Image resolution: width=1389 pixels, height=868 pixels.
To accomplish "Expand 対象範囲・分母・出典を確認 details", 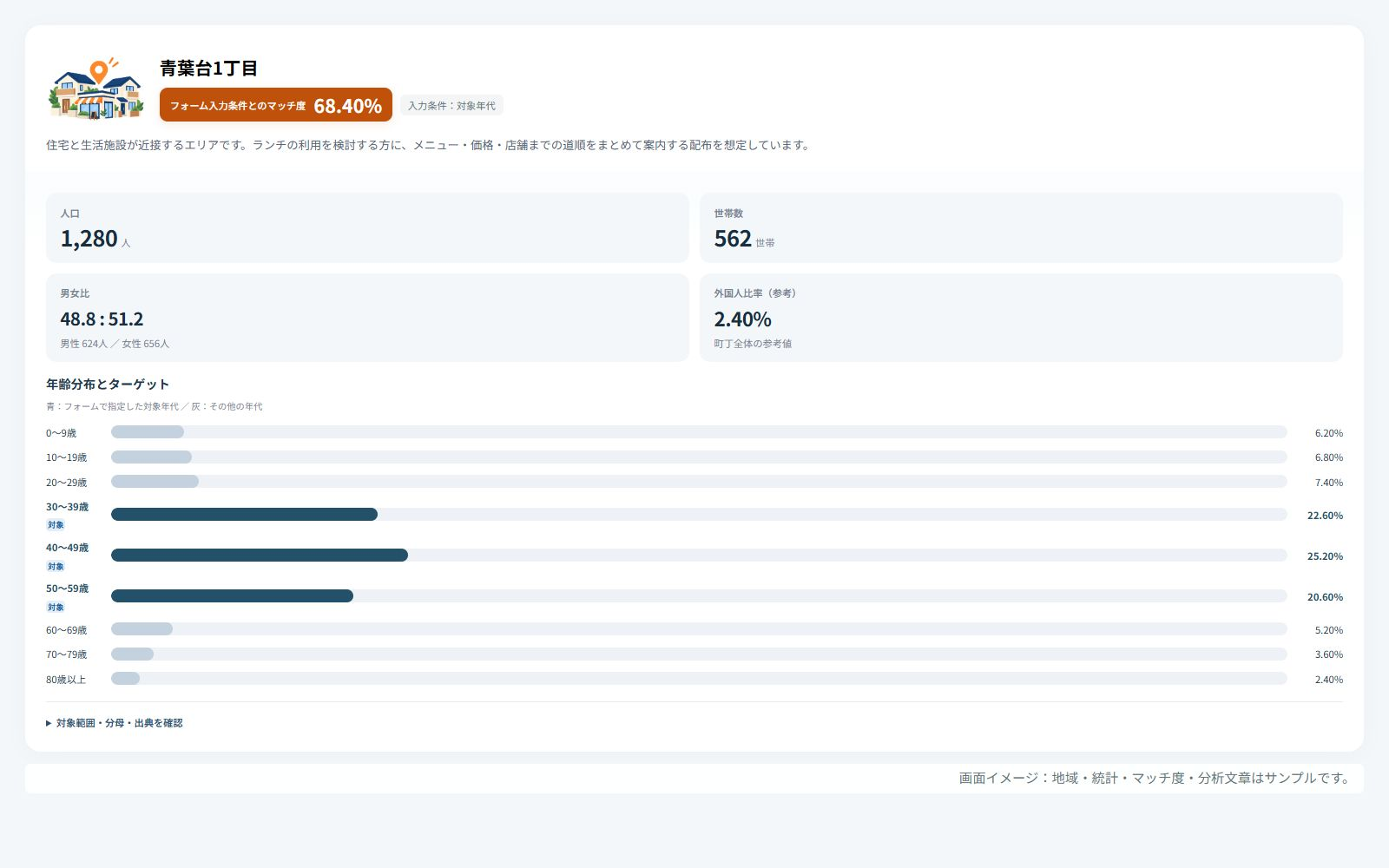I will pyautogui.click(x=115, y=723).
